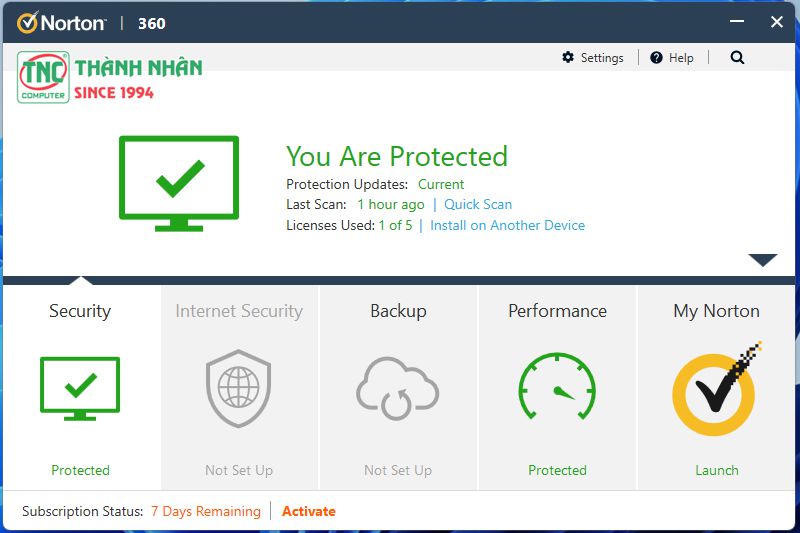Open search with the magnifier icon
Image resolution: width=800 pixels, height=533 pixels.
[x=737, y=58]
